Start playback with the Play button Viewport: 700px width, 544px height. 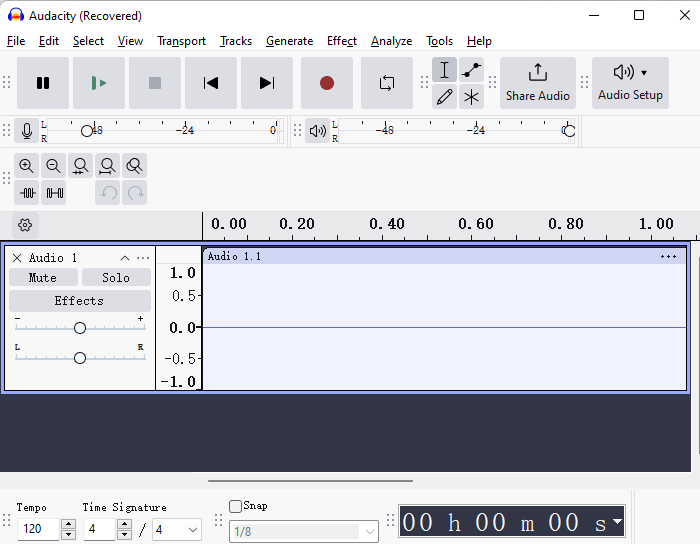click(99, 83)
